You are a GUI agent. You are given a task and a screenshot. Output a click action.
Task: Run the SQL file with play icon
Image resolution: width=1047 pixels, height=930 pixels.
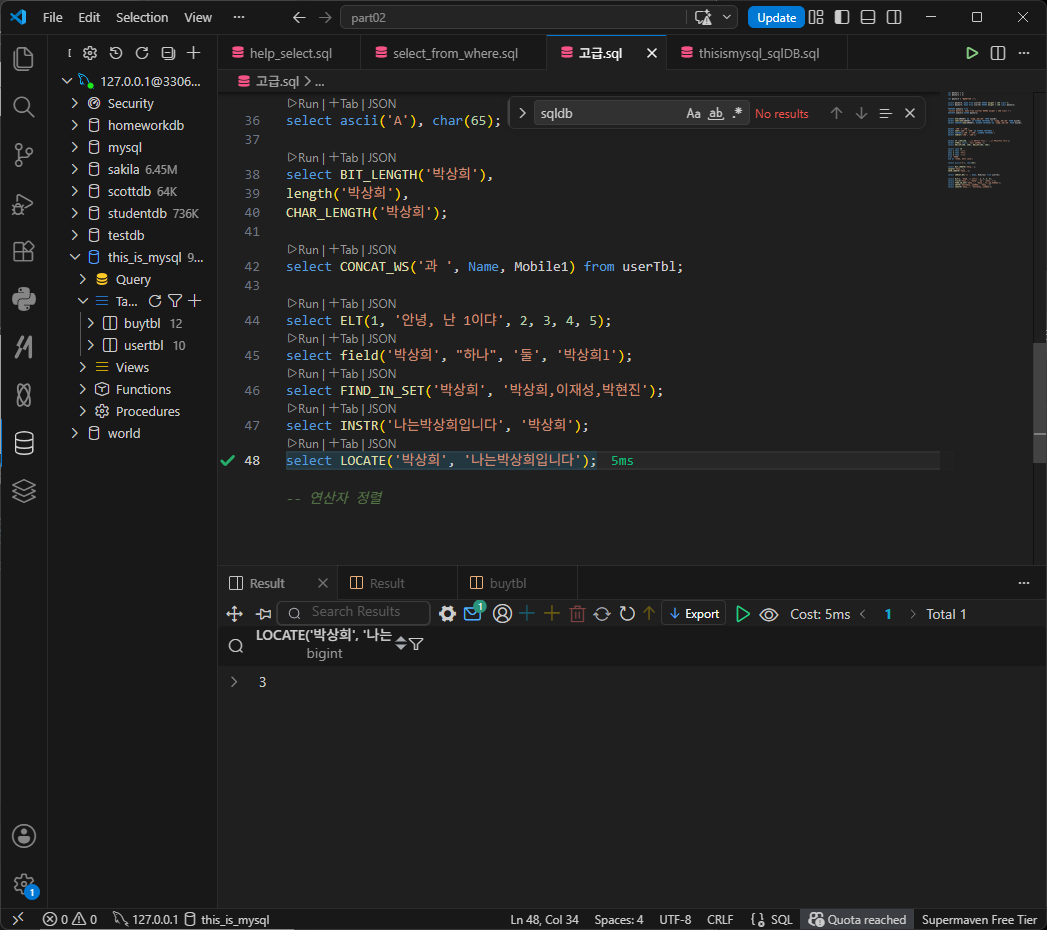pyautogui.click(x=972, y=53)
